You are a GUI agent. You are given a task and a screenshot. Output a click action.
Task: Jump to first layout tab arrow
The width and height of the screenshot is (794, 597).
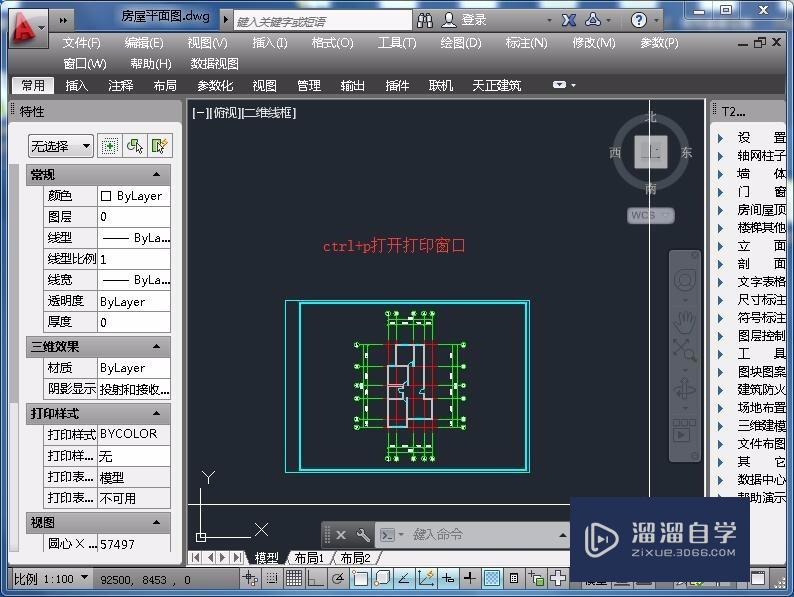195,558
